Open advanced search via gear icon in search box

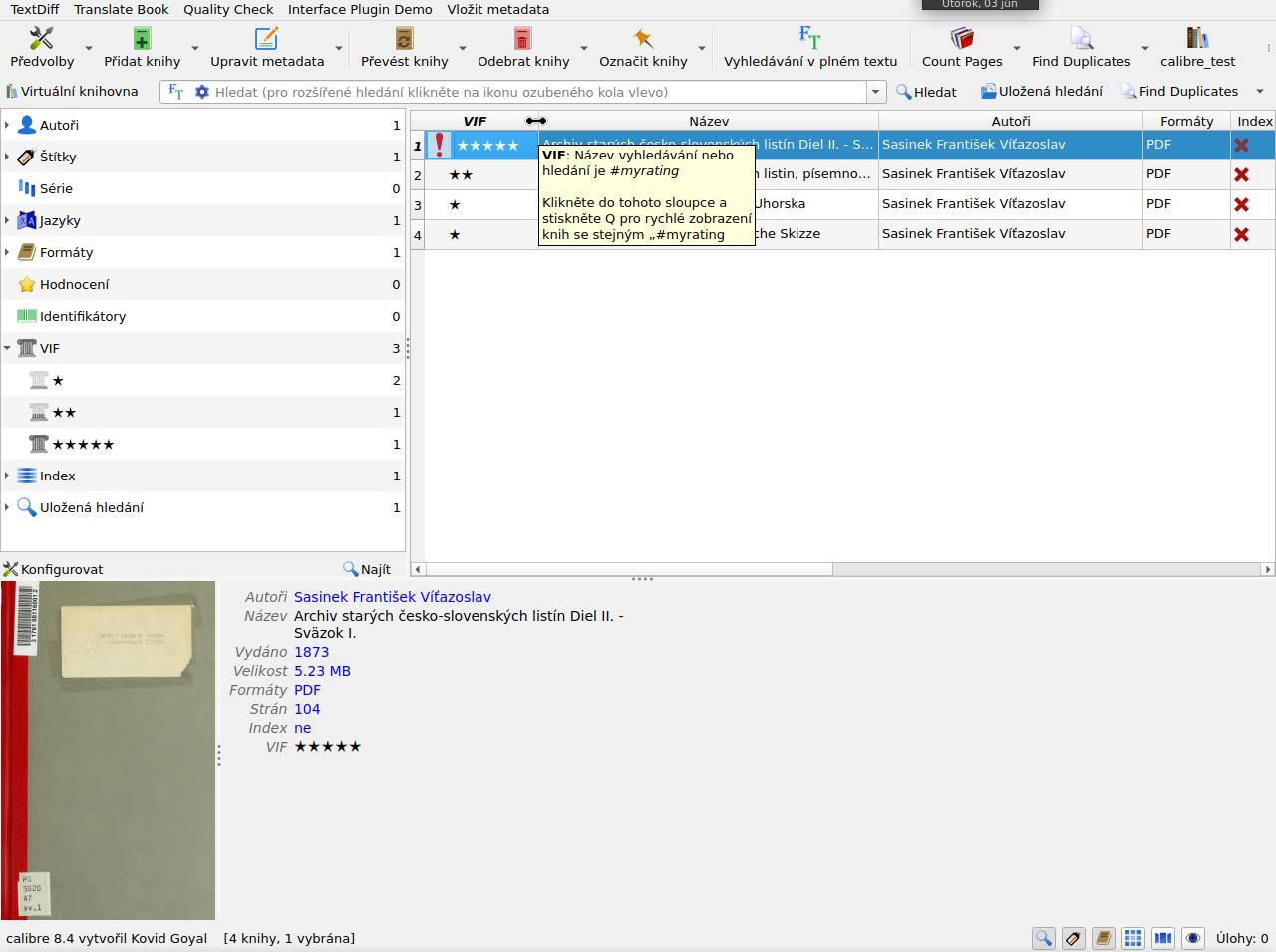202,92
